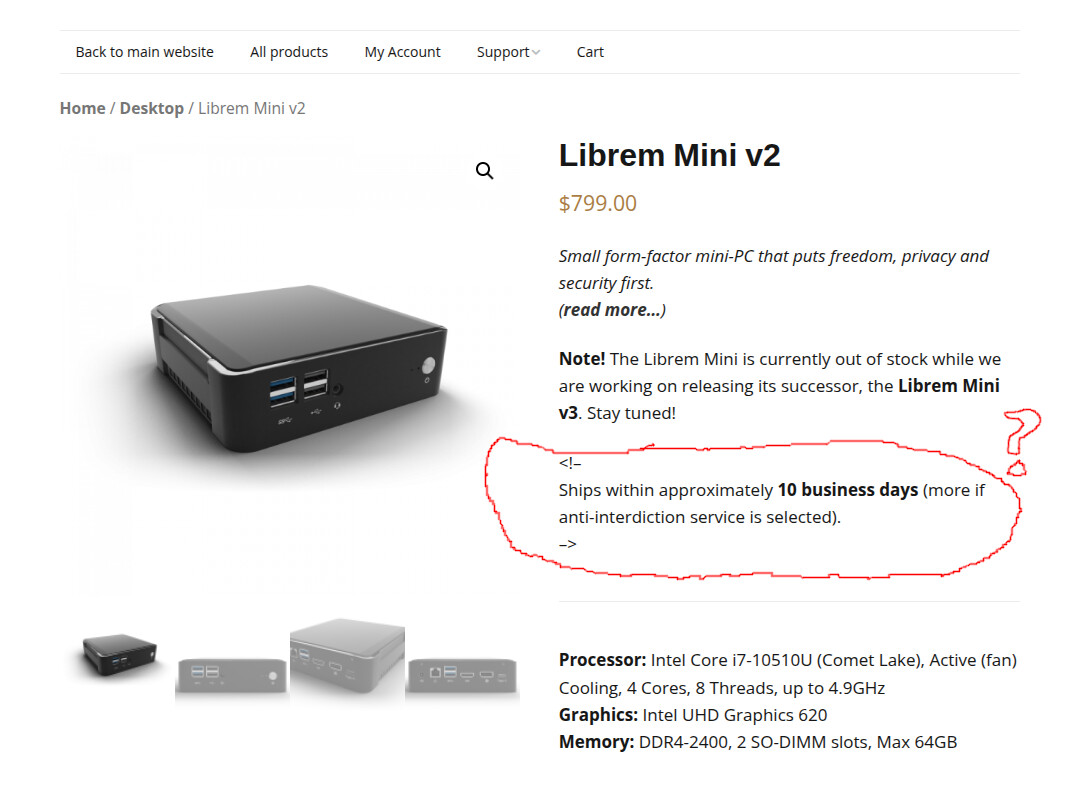Viewport: 1080px width, 801px height.
Task: Click the red question mark annotation
Action: pos(1021,441)
